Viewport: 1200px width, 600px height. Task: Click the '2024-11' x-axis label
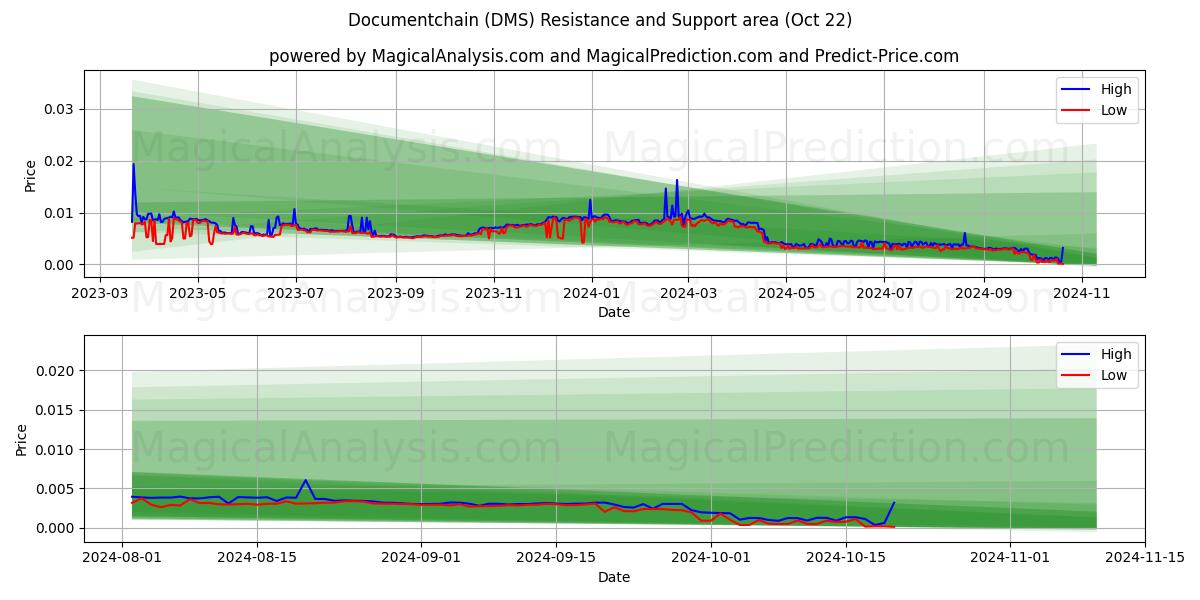click(x=1081, y=293)
